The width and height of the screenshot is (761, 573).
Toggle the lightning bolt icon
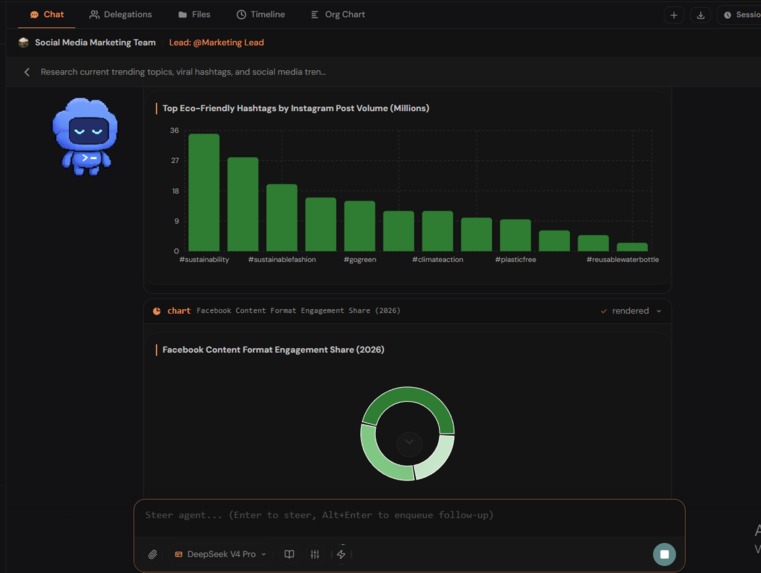point(341,554)
